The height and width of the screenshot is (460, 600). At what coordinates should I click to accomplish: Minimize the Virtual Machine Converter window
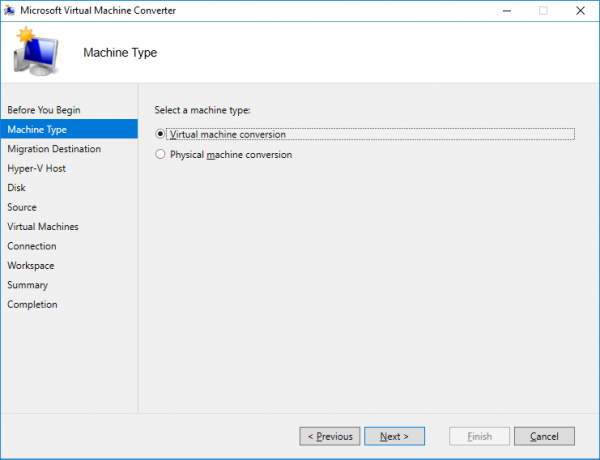[x=507, y=11]
